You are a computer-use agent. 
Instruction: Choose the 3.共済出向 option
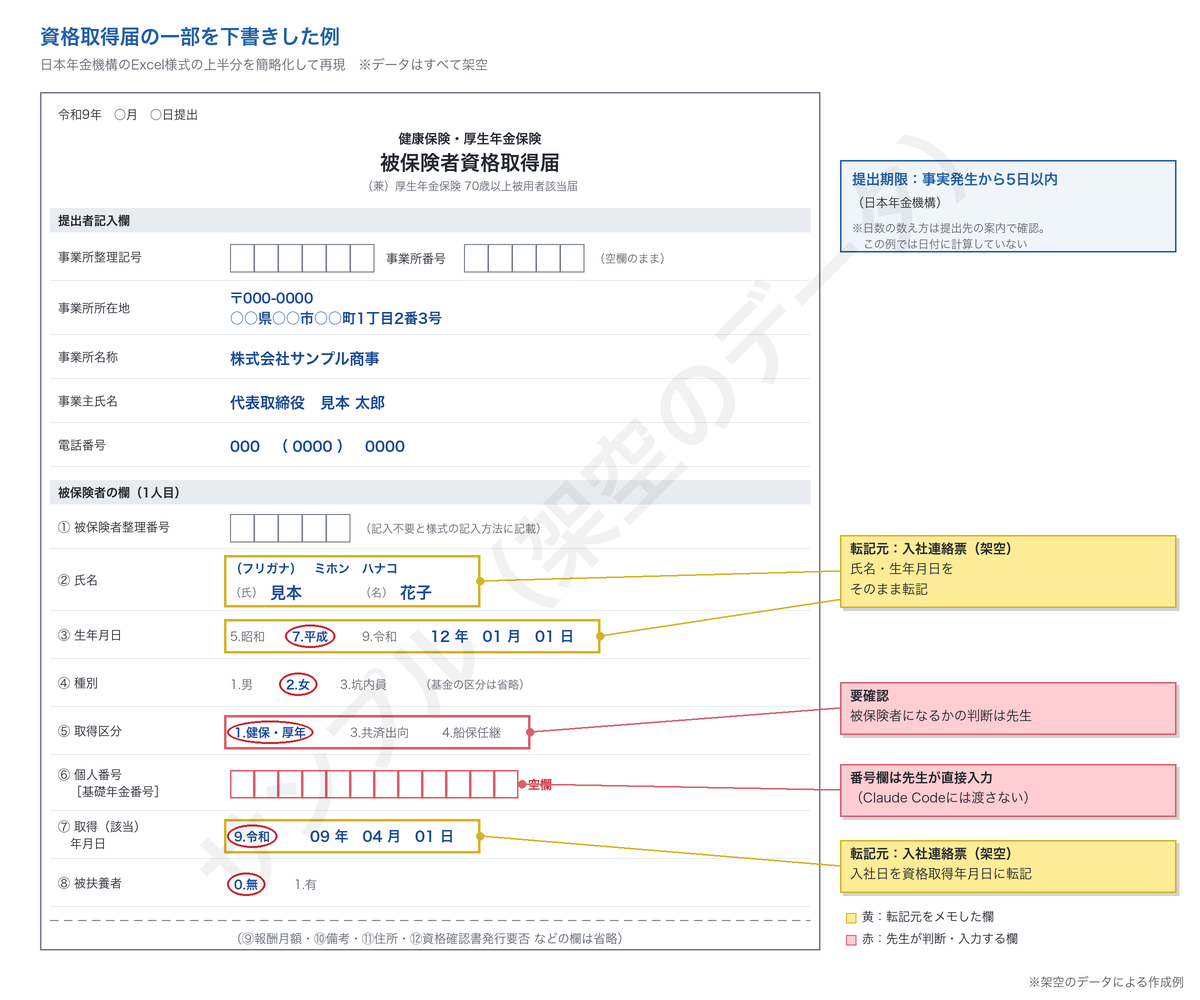pos(380,732)
